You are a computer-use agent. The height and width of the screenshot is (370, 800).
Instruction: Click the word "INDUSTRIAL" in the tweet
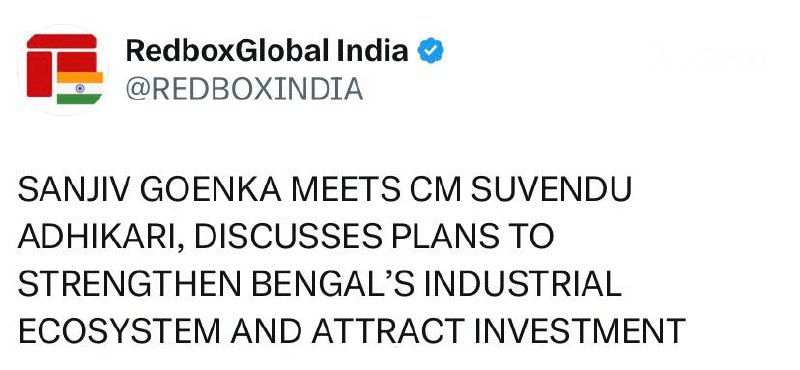pyautogui.click(x=523, y=284)
